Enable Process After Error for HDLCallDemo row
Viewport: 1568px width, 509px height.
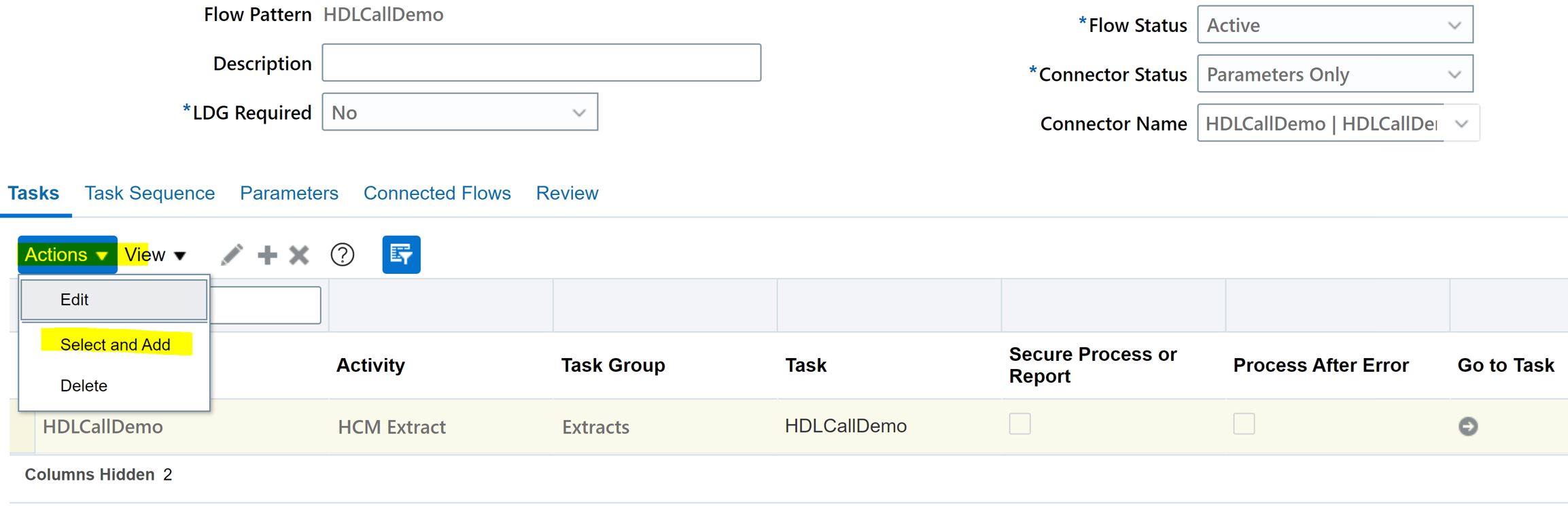(x=1244, y=424)
